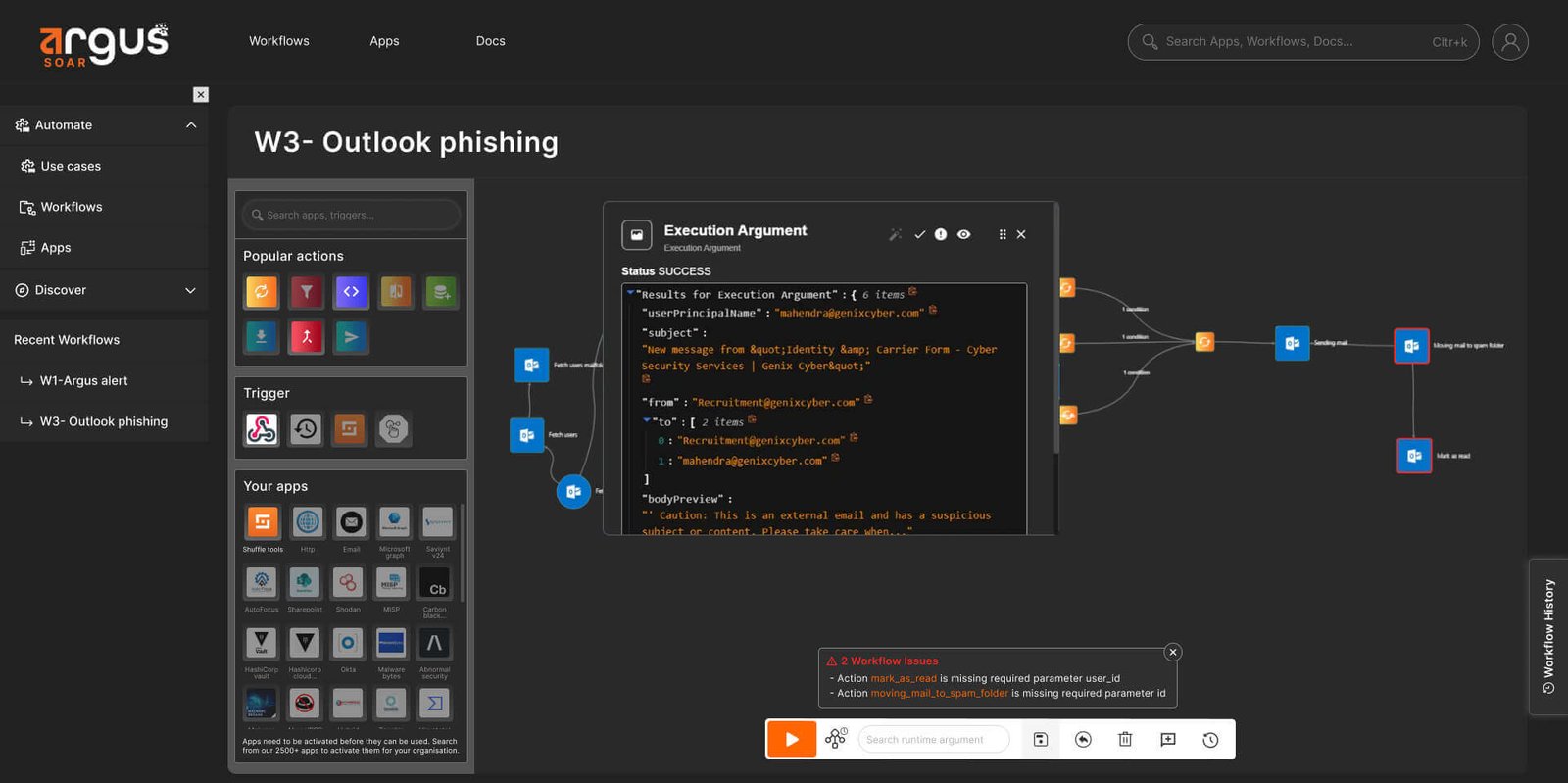Collapse the "to" array node
This screenshot has height=783, width=1568.
[647, 421]
